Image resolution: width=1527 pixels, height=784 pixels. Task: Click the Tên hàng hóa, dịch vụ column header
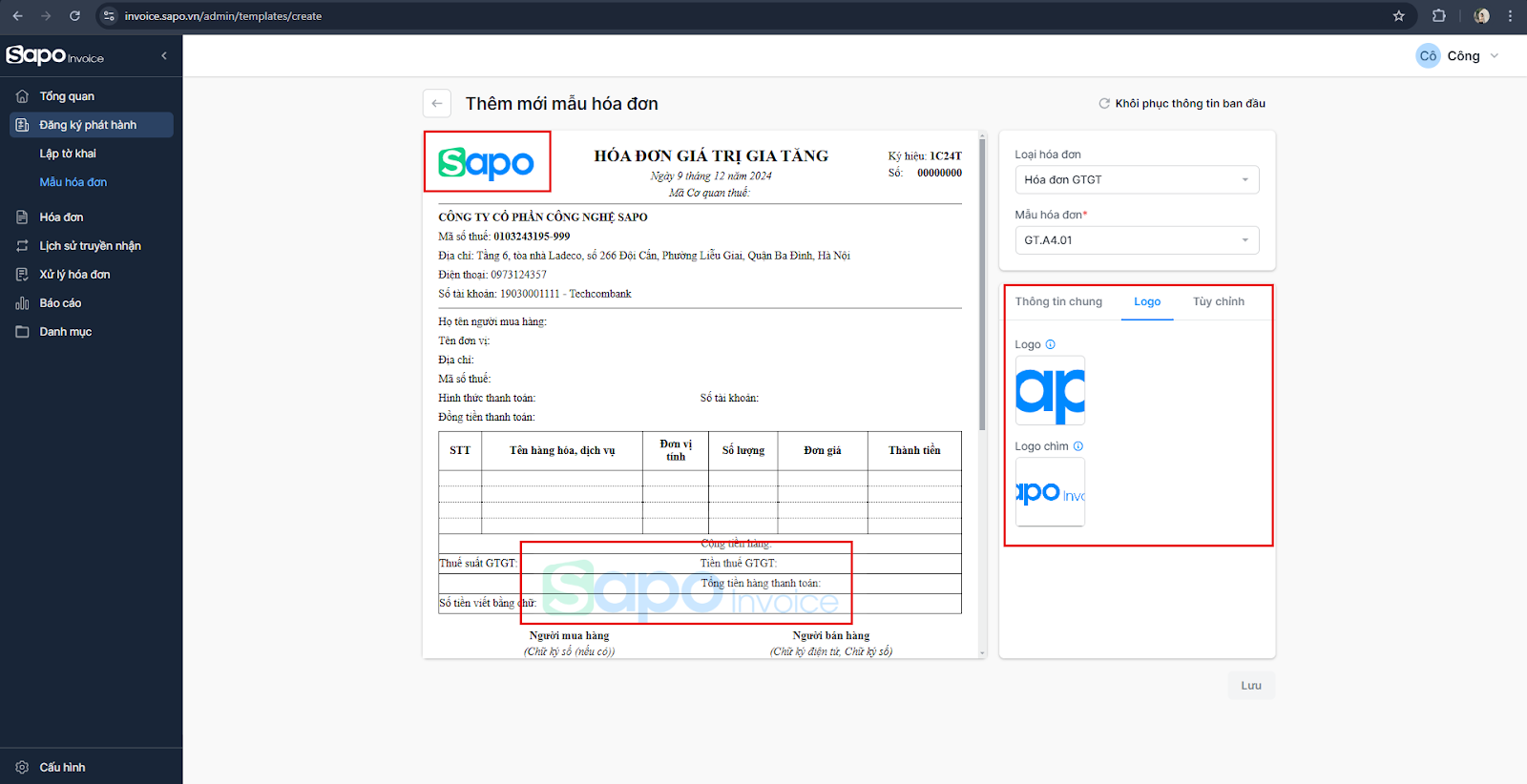(x=562, y=450)
